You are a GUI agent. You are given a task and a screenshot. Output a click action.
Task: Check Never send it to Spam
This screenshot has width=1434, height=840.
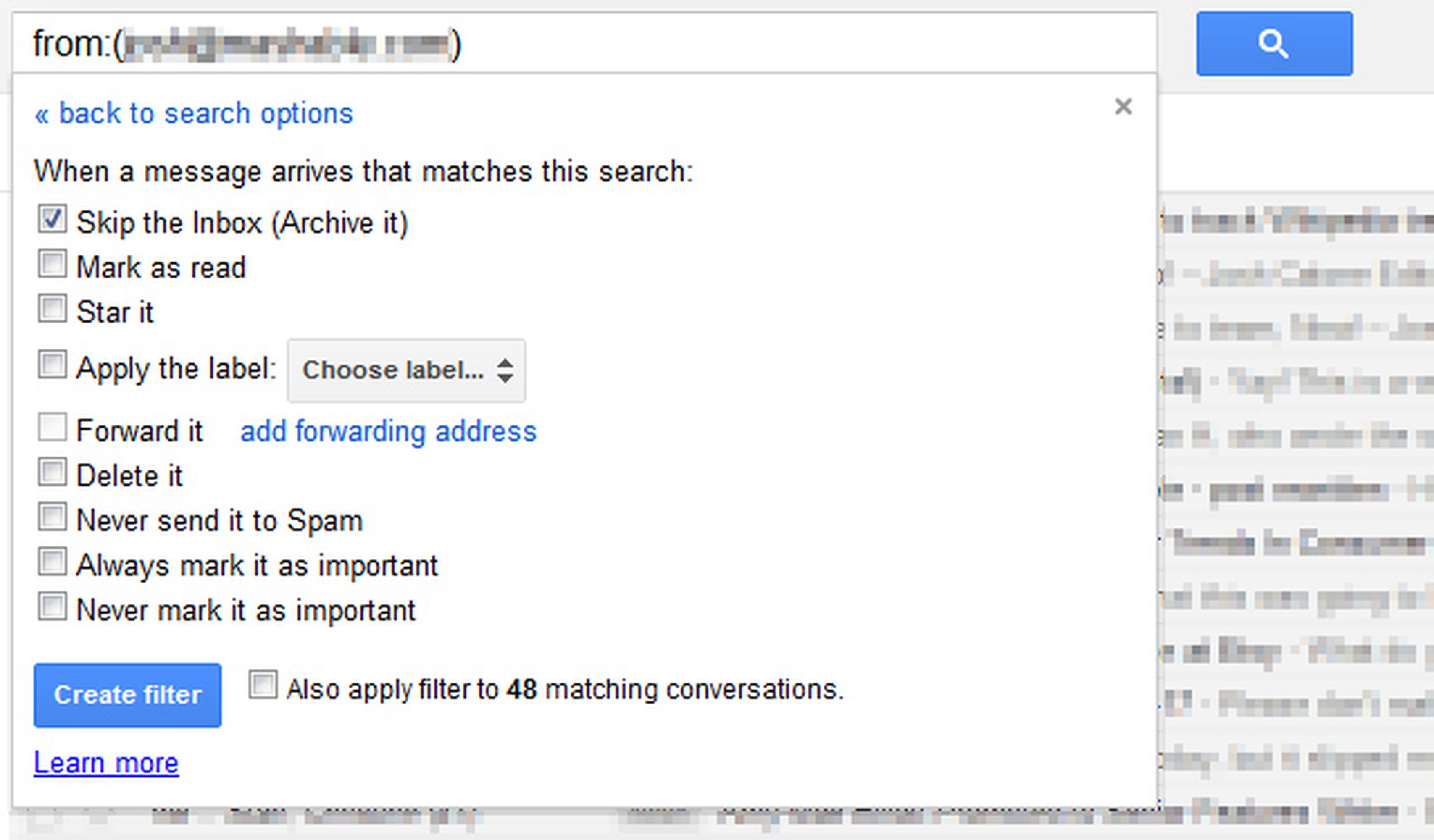(x=53, y=517)
